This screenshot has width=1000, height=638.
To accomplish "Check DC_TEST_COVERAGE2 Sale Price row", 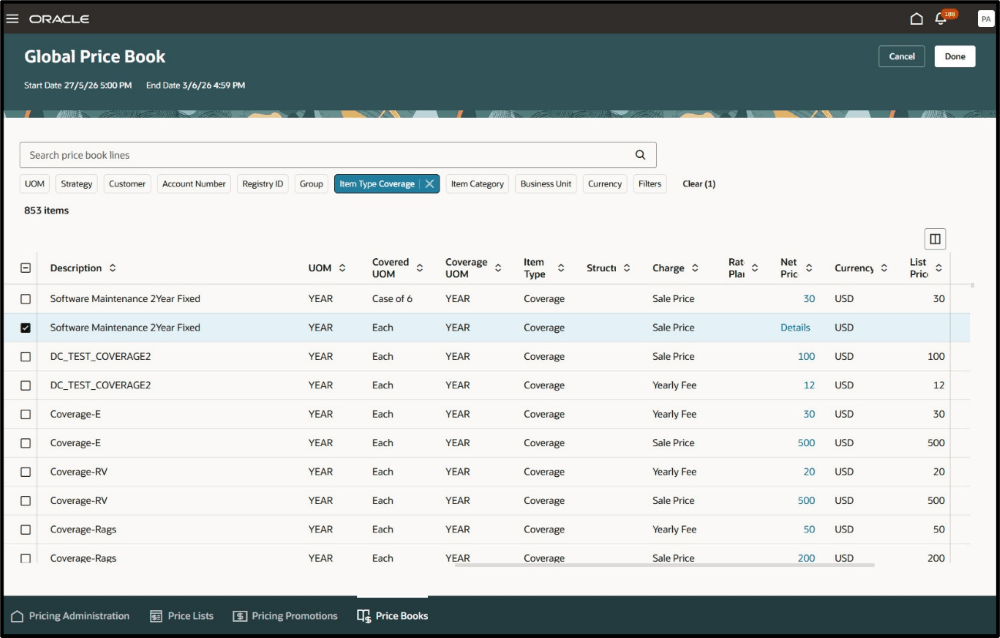I will pyautogui.click(x=26, y=356).
